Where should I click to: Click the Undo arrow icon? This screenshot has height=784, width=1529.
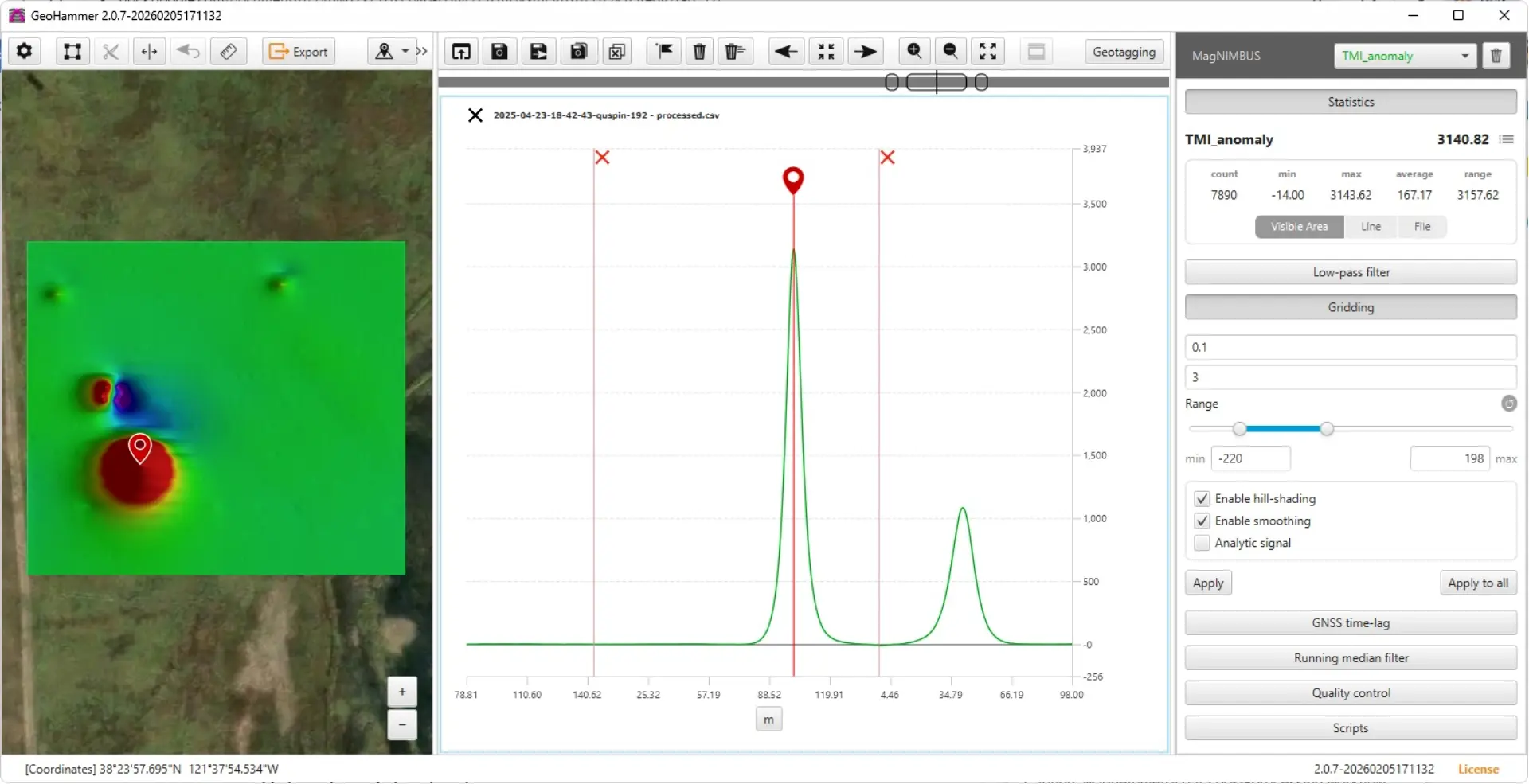(x=187, y=51)
